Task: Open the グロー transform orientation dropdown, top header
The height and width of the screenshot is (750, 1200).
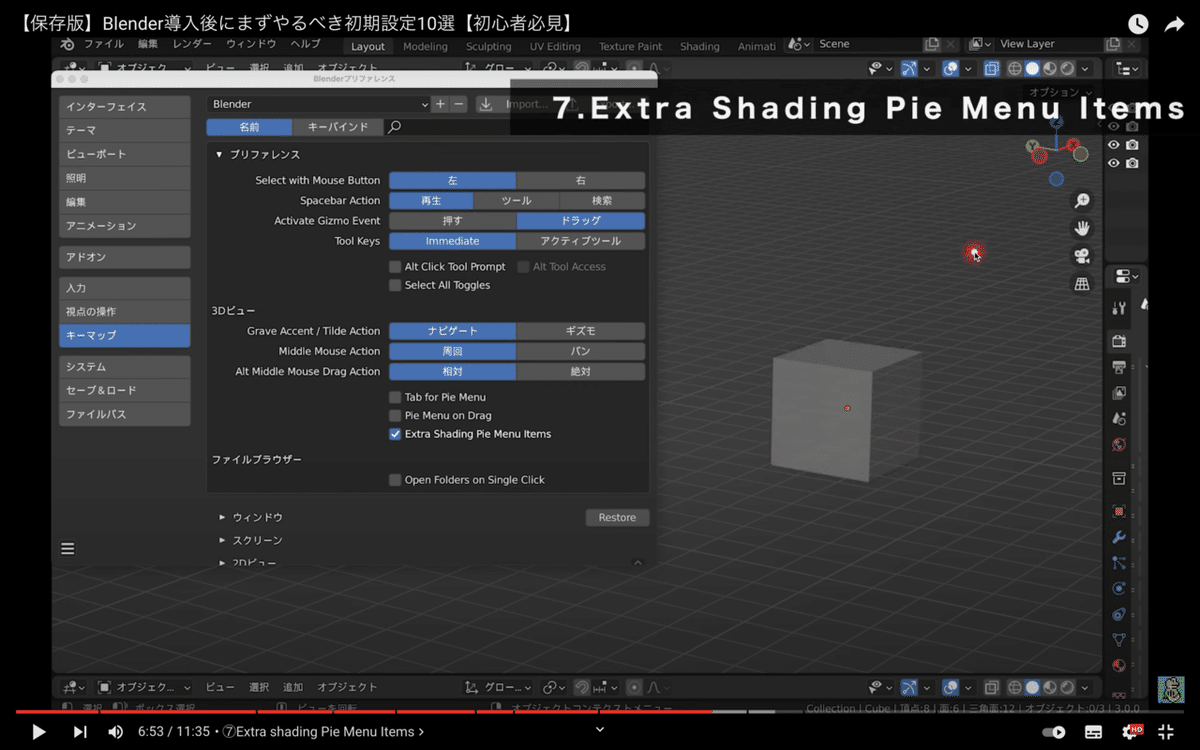Action: 500,69
